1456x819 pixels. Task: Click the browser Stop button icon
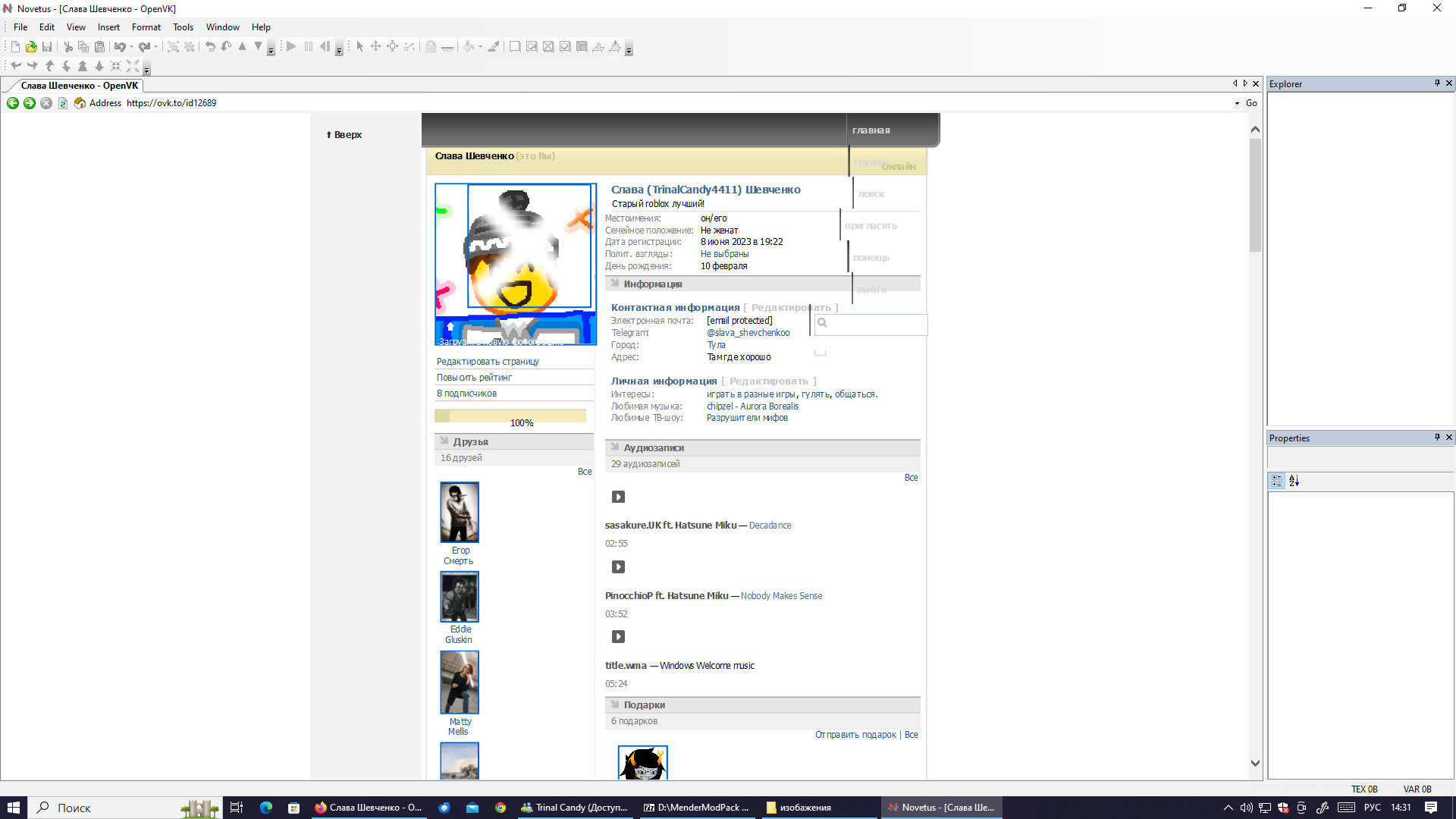click(x=46, y=103)
